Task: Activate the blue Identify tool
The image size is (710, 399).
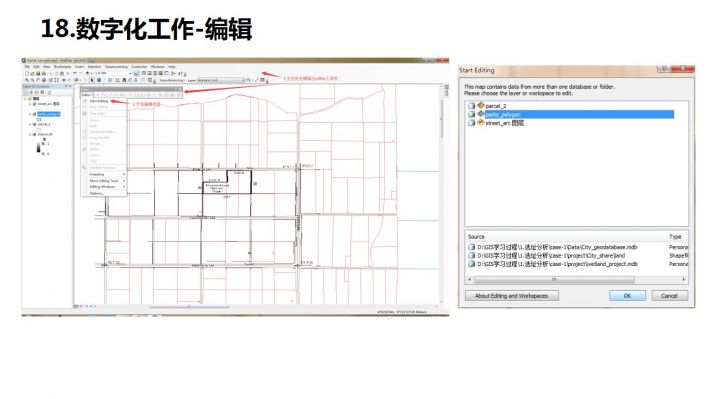Action: (99, 80)
